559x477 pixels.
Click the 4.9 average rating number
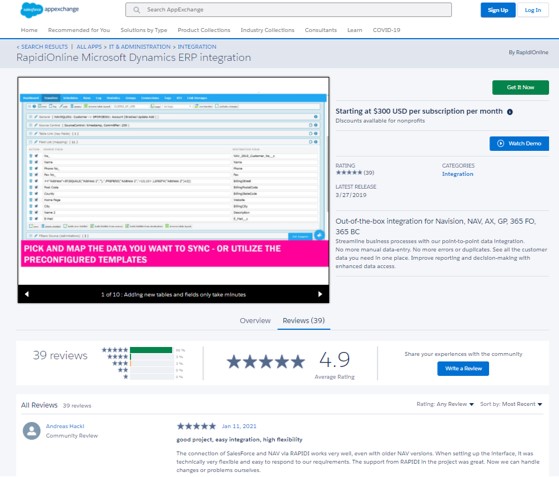pyautogui.click(x=334, y=359)
